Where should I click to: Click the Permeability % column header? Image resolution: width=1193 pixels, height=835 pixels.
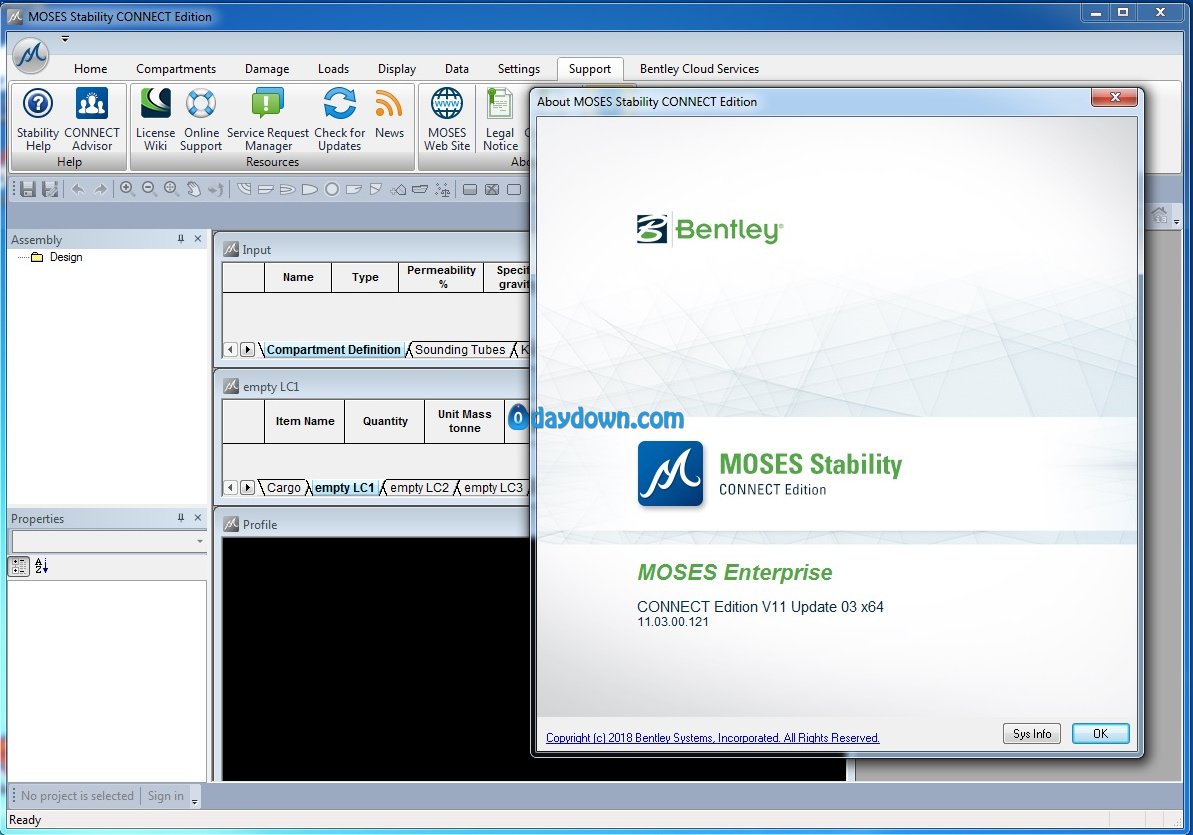pyautogui.click(x=441, y=277)
